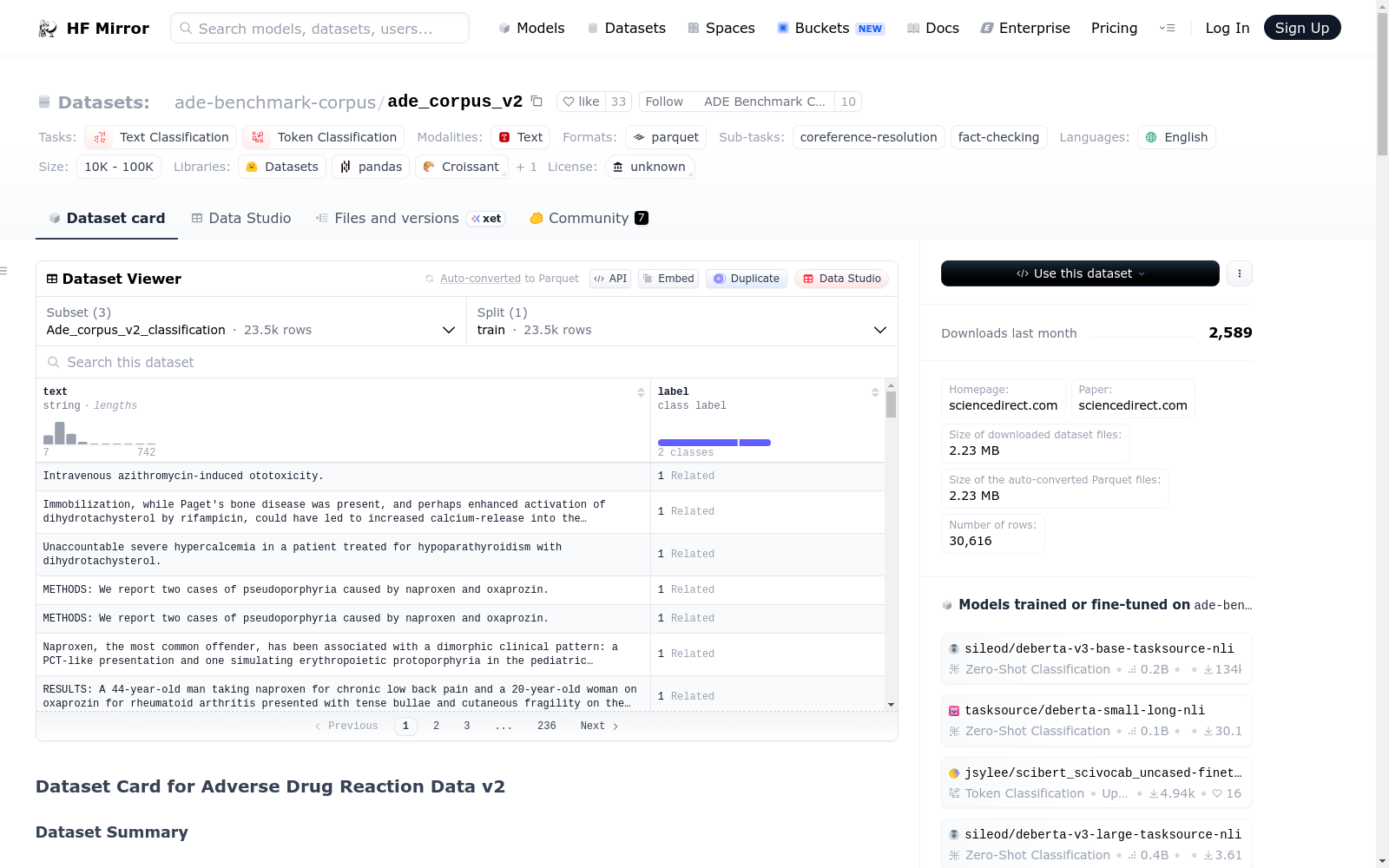The width and height of the screenshot is (1389, 868).
Task: Open the Docs navigation item
Action: tap(932, 29)
